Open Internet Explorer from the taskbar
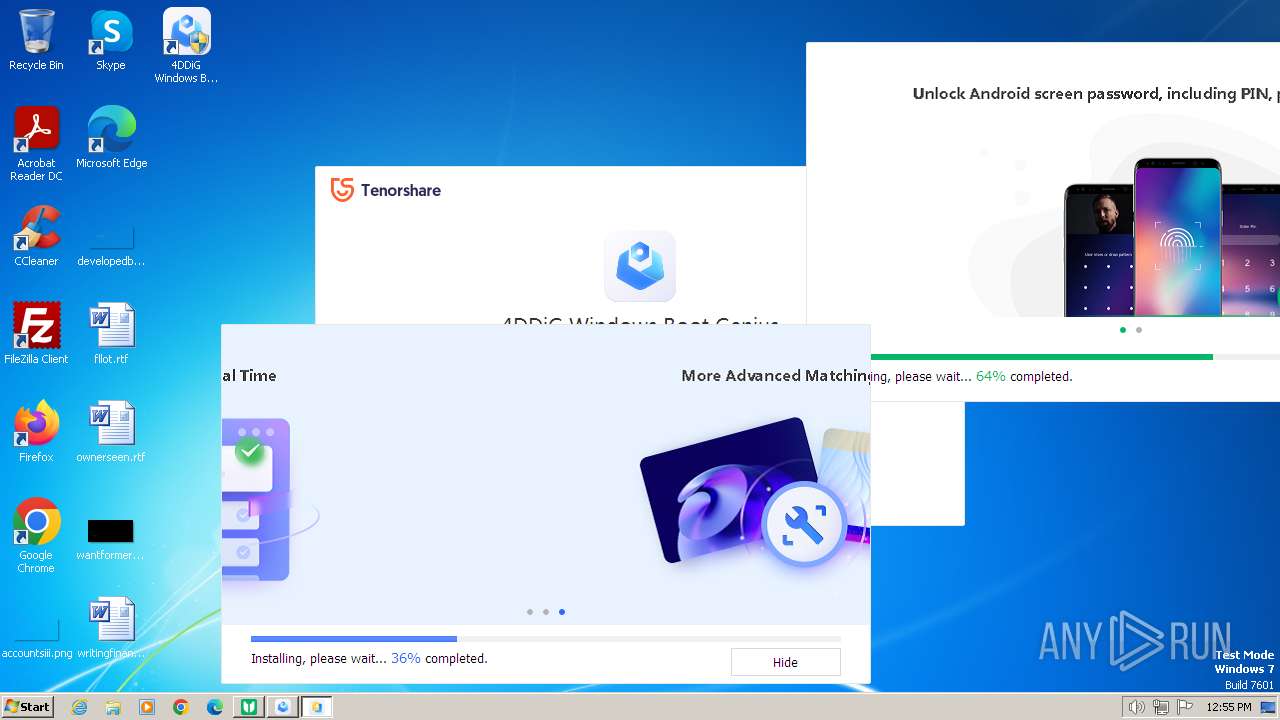Viewport: 1280px width, 720px height. point(80,707)
